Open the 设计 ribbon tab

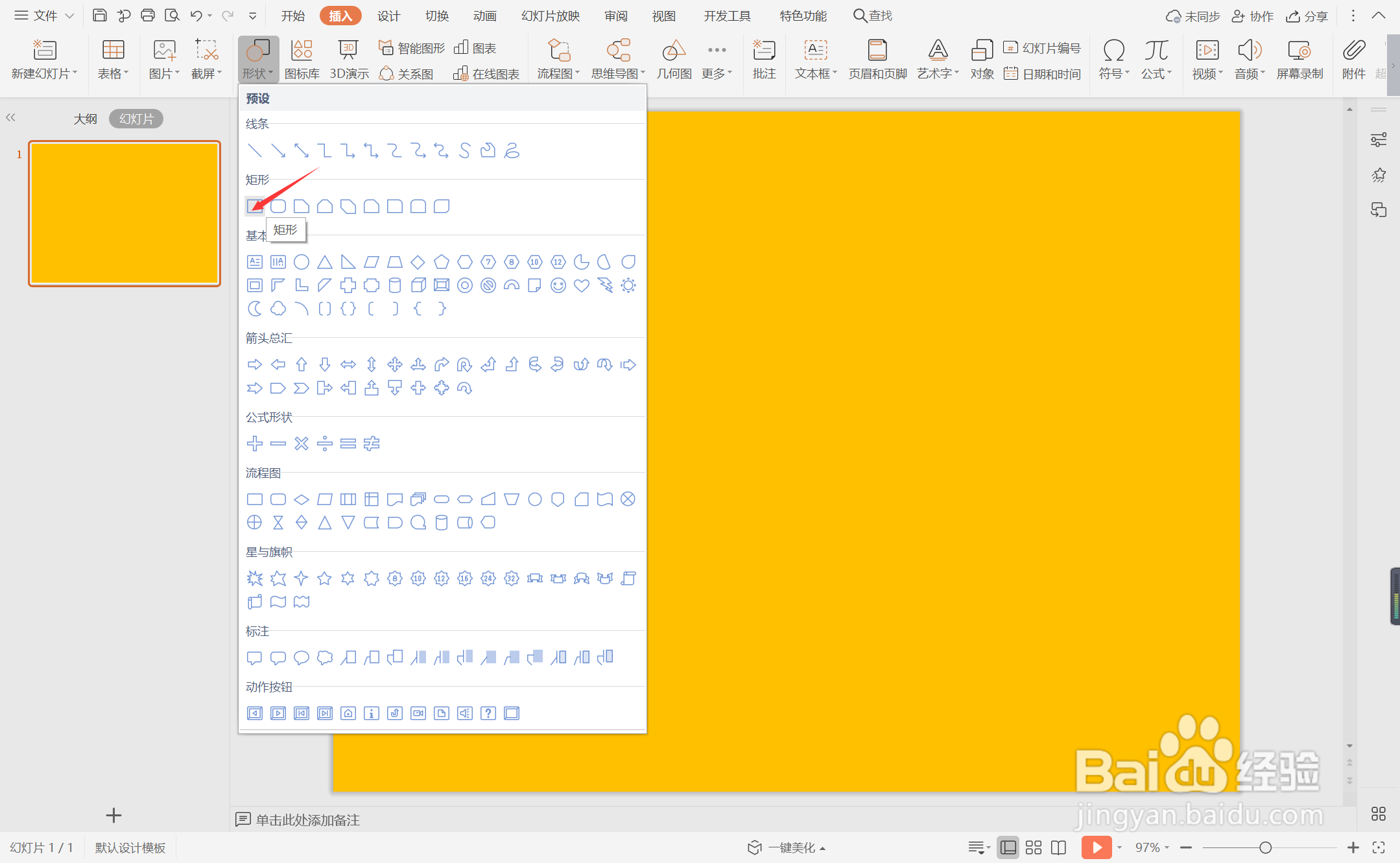[388, 16]
